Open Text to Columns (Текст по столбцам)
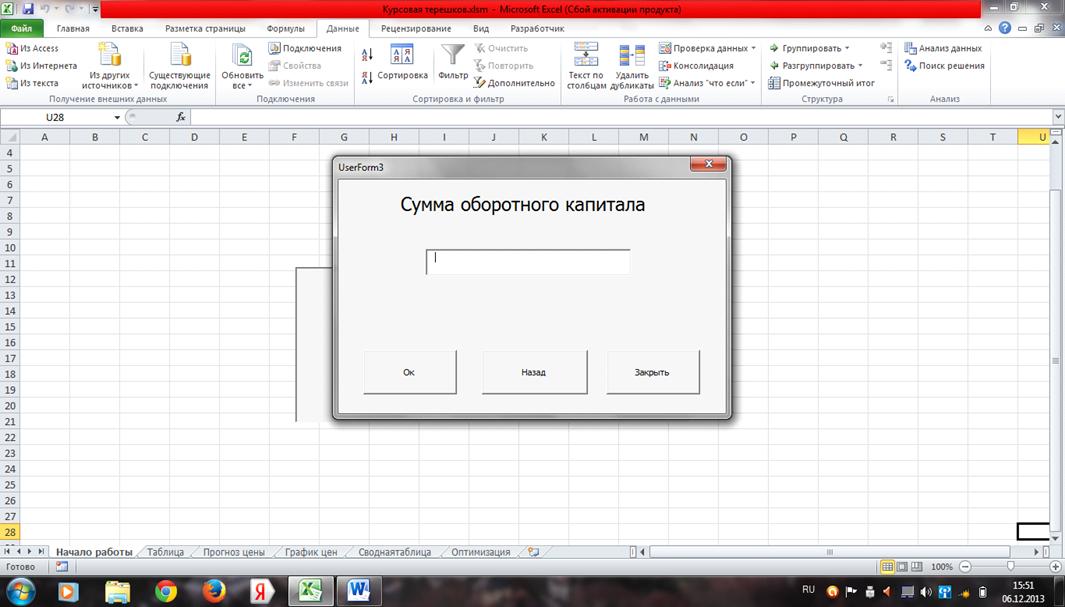This screenshot has height=607, width=1065. click(586, 66)
